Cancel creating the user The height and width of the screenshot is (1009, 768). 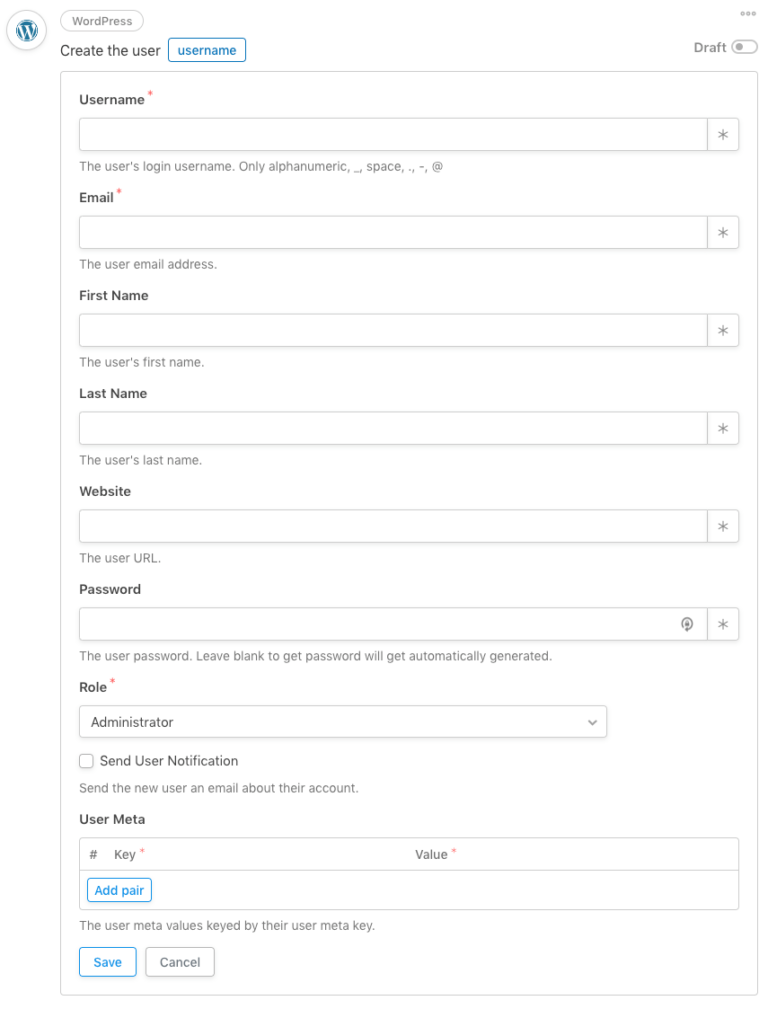pos(180,962)
